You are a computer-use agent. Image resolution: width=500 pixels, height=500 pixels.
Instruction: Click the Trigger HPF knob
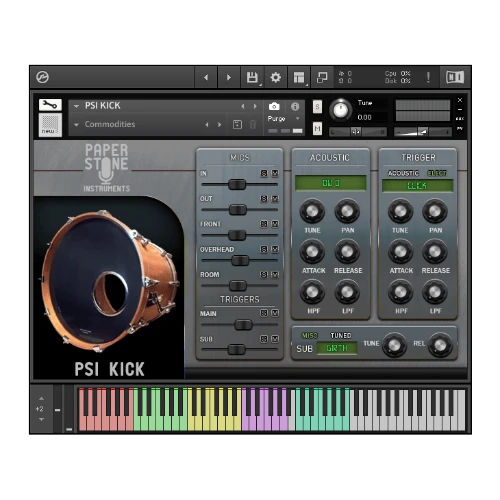click(400, 292)
